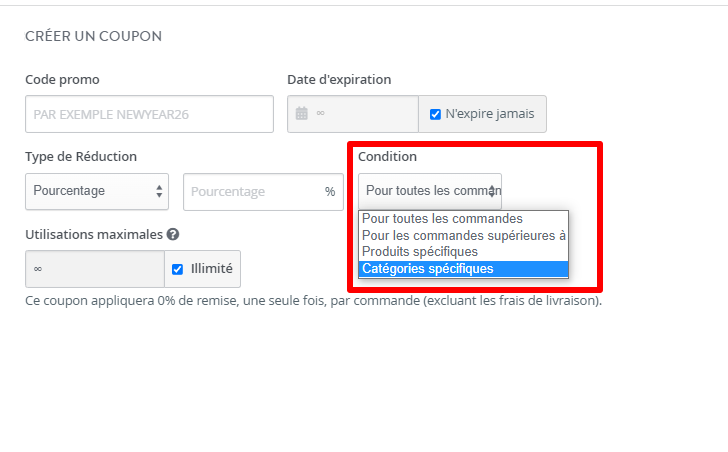Viewport: 728px width, 452px height.
Task: Open the Utilisations maximales help icon
Action: click(173, 234)
